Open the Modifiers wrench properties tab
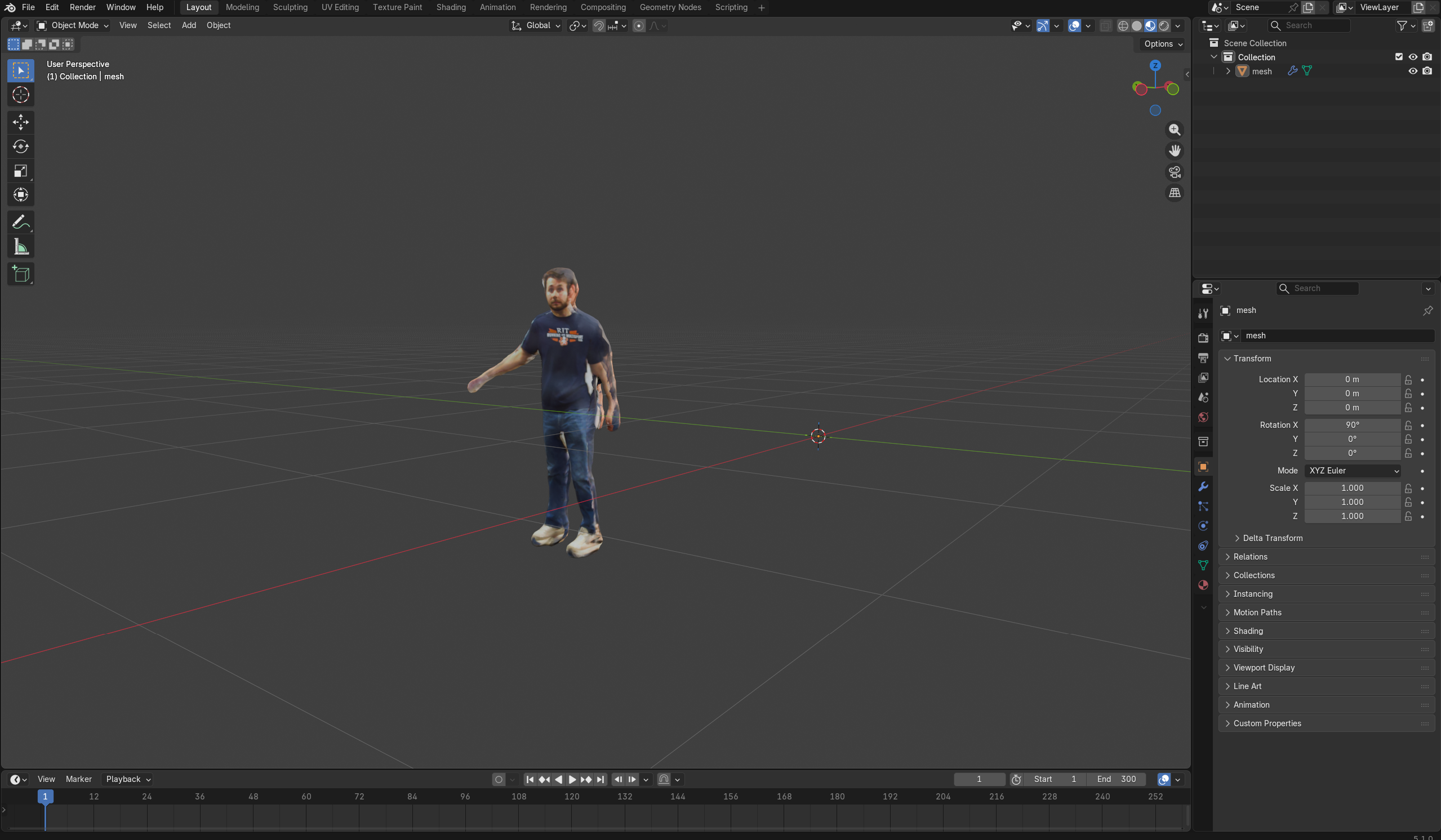 point(1203,487)
